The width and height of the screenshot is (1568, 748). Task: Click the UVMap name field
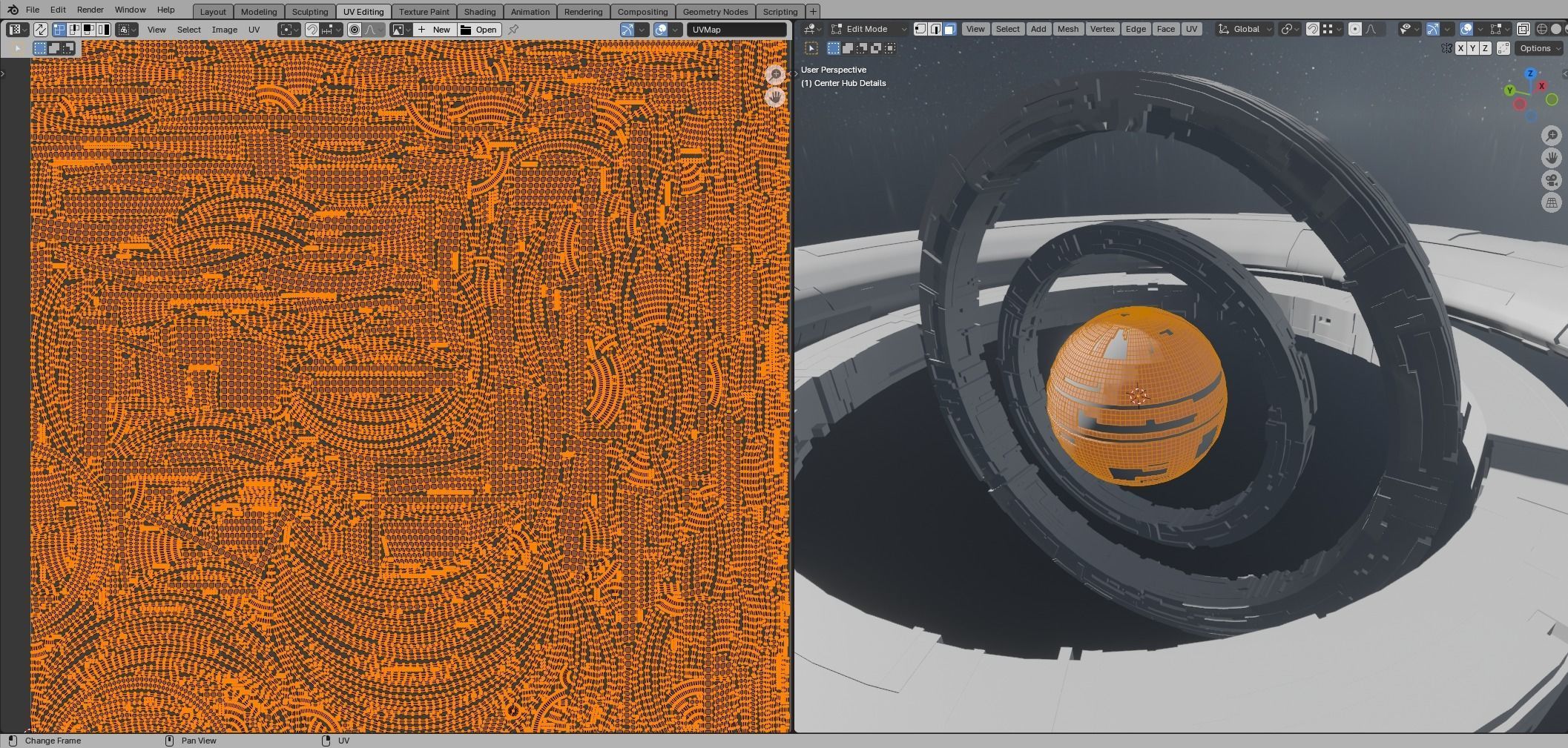(x=737, y=30)
